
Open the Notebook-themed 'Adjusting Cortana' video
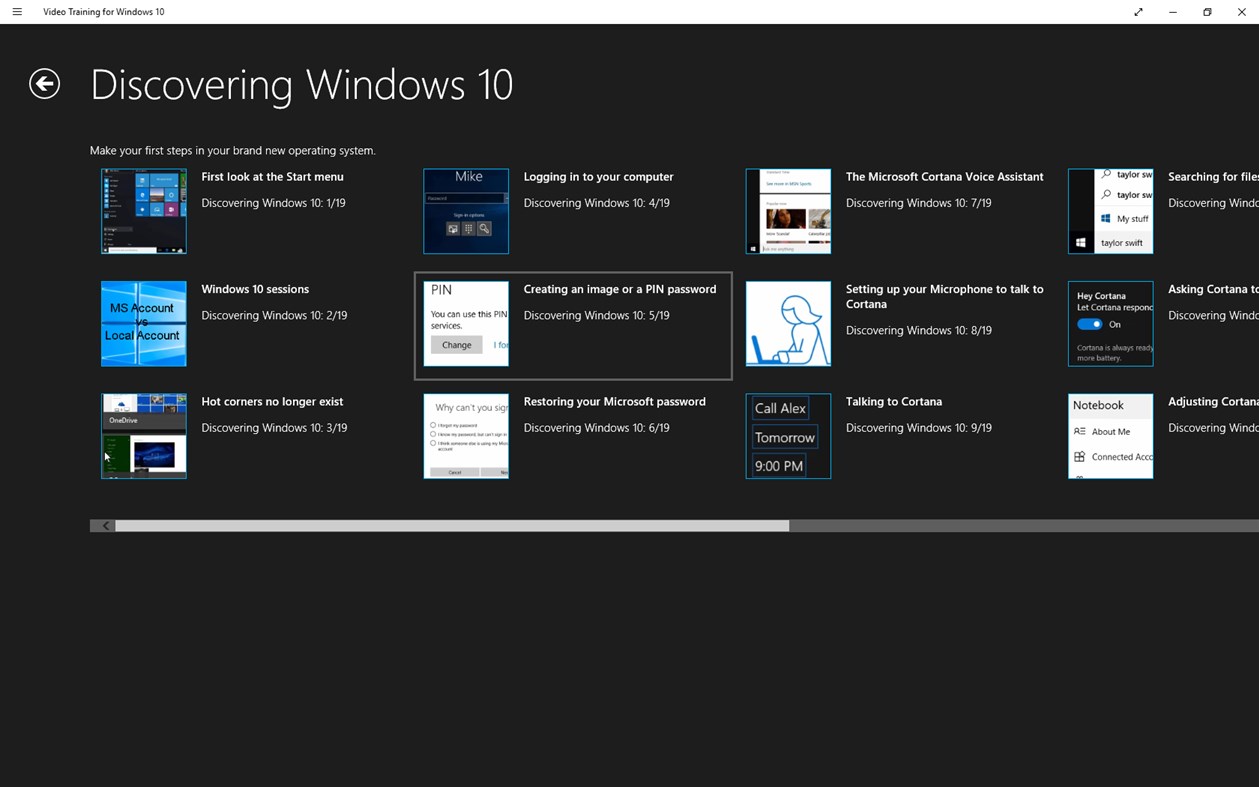1110,436
